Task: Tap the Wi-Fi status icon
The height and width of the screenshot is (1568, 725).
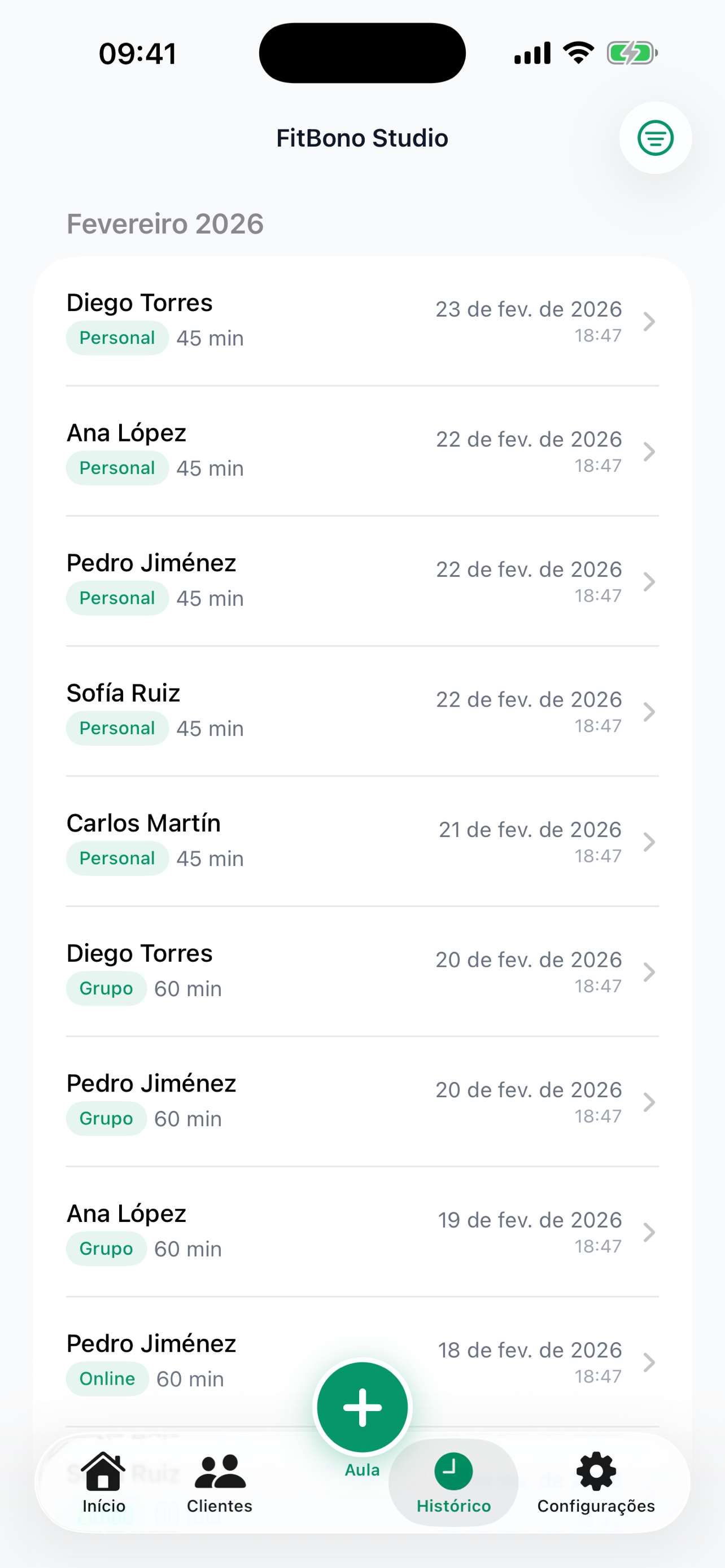Action: point(578,54)
